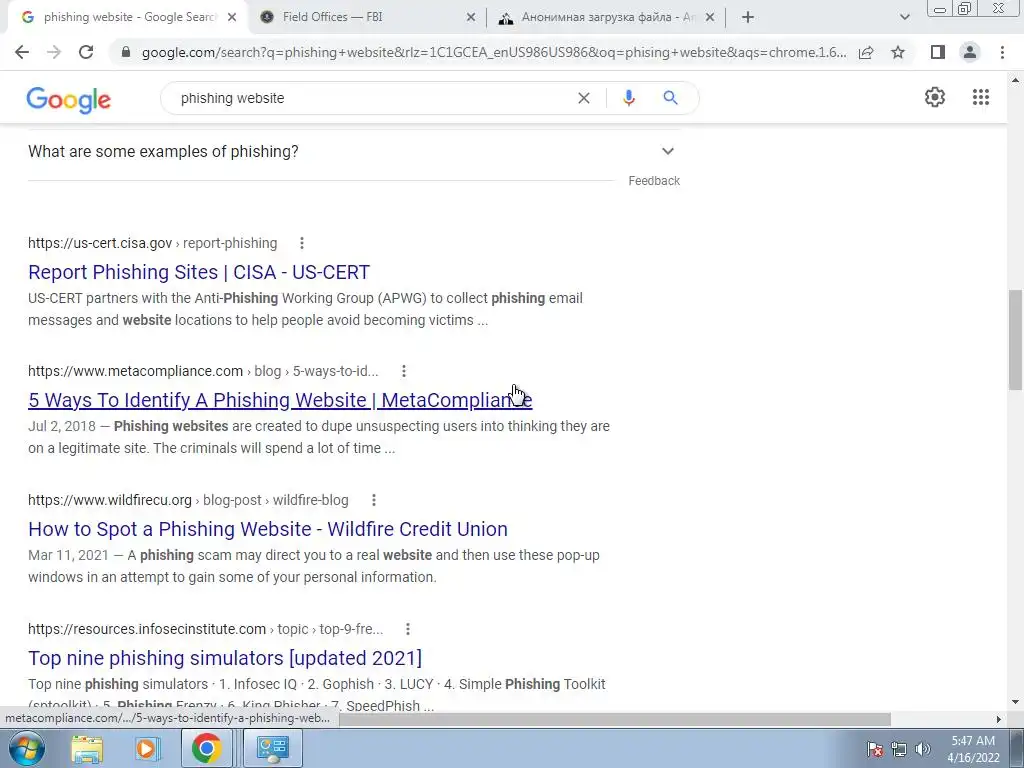1024x768 pixels.
Task: Open the Windows Start menu
Action: 26,748
